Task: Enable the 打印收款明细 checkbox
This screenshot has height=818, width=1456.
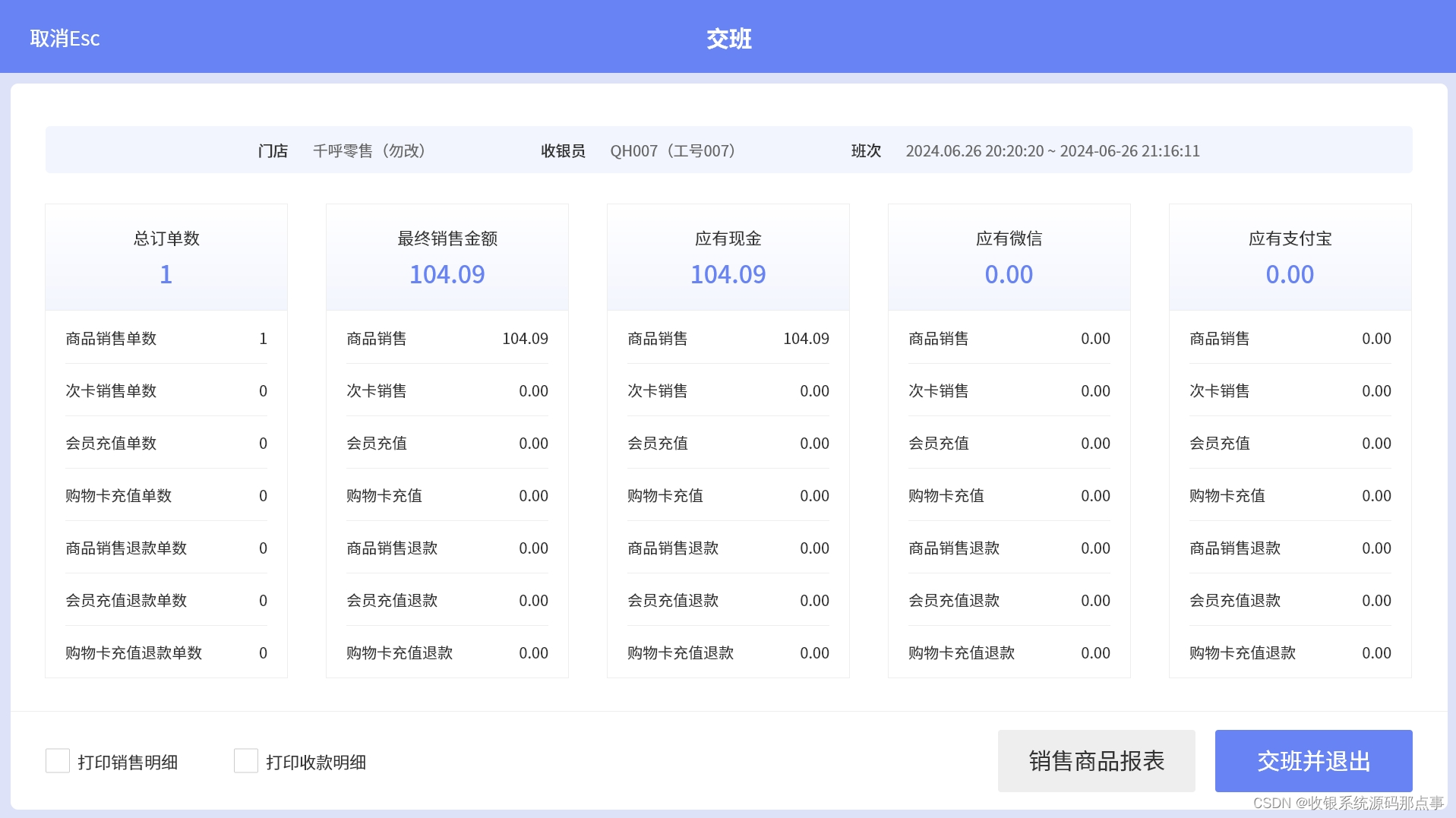Action: (246, 760)
